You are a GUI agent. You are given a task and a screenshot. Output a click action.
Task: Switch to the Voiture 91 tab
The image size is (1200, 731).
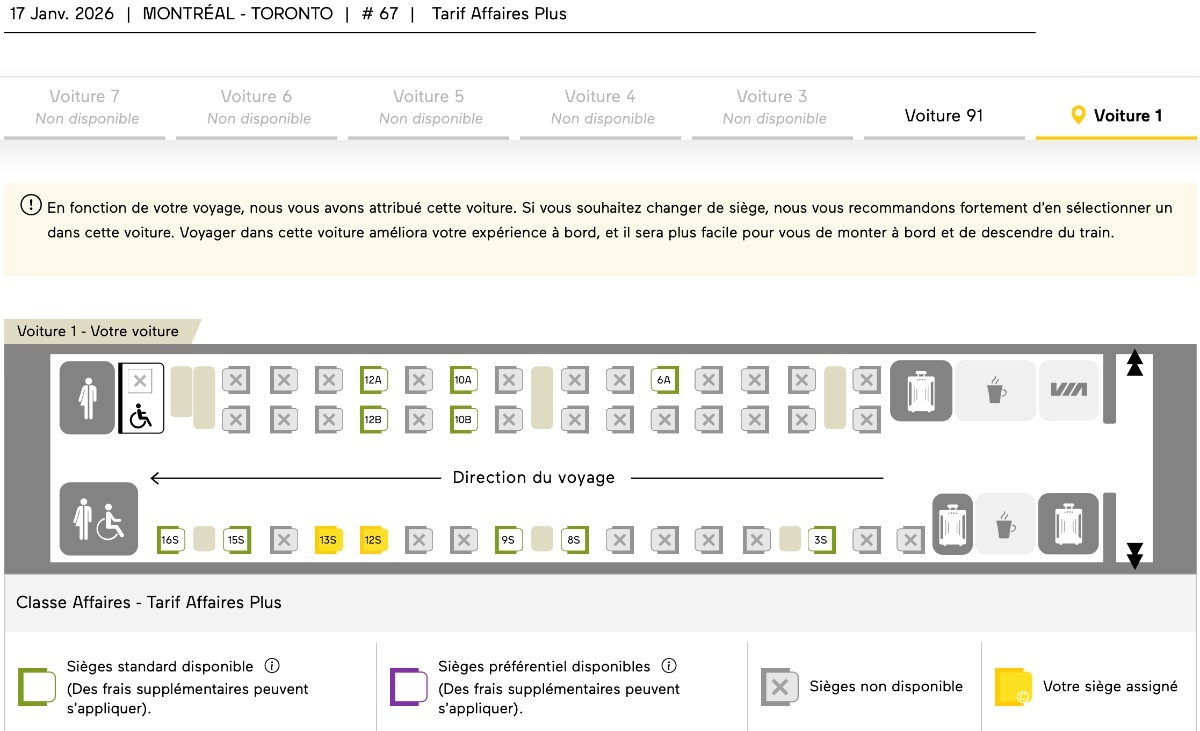944,116
